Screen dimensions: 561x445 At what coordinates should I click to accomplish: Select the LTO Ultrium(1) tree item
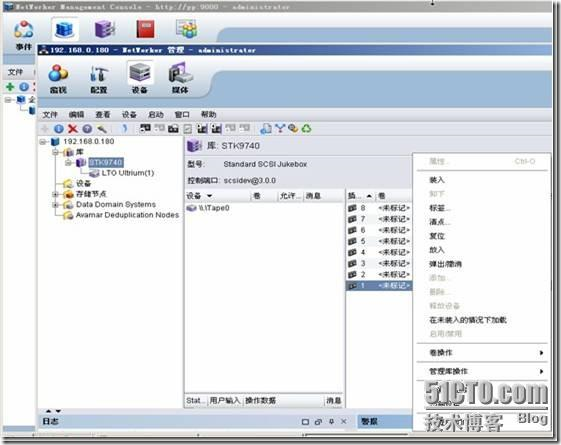tap(128, 173)
